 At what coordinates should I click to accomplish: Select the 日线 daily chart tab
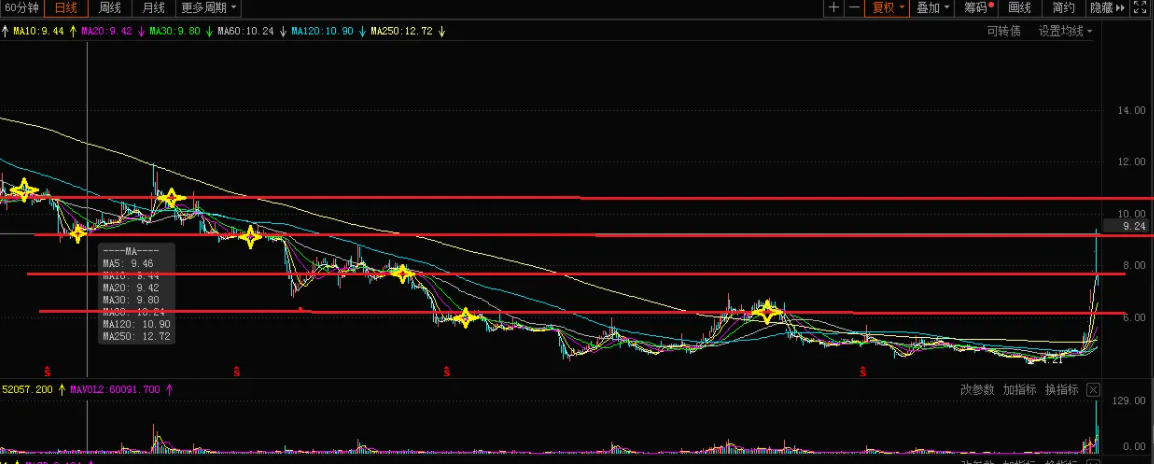click(66, 8)
